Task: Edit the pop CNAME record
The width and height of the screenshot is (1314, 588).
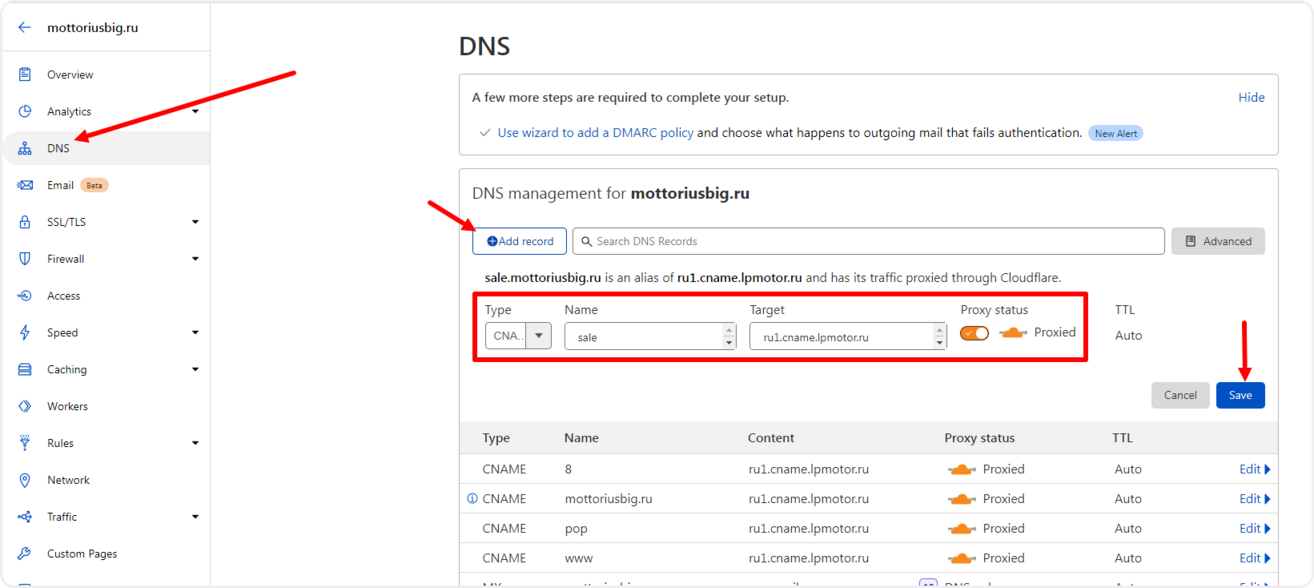Action: tap(1254, 528)
